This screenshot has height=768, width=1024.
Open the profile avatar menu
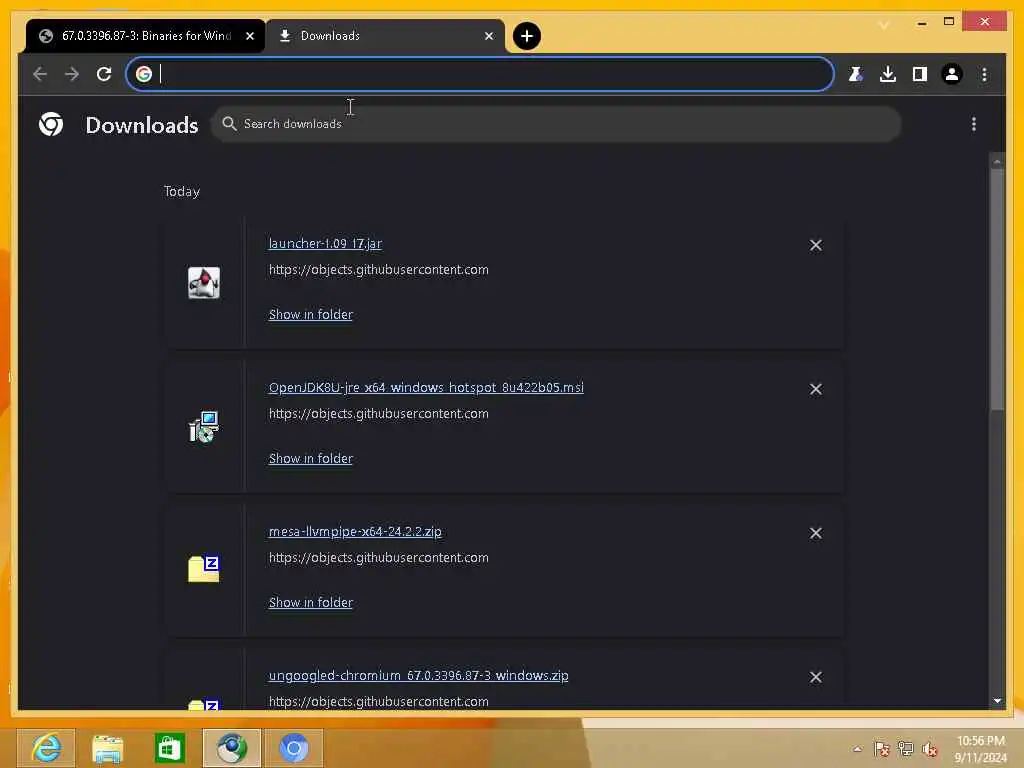[x=952, y=74]
